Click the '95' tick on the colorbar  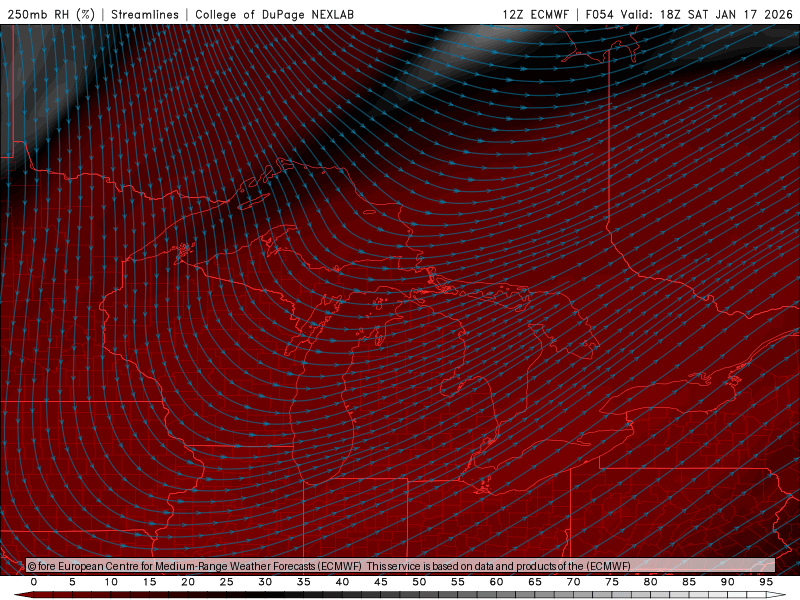coord(766,582)
